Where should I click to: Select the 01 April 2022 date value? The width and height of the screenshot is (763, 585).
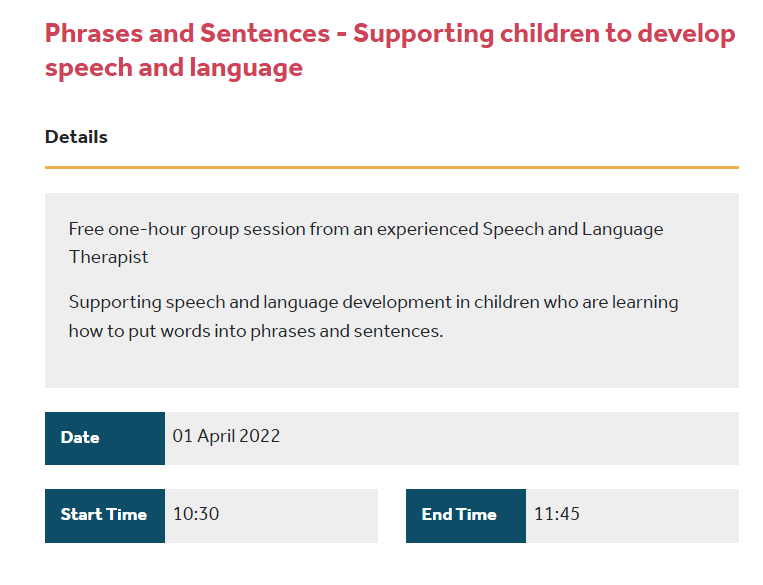pos(226,436)
